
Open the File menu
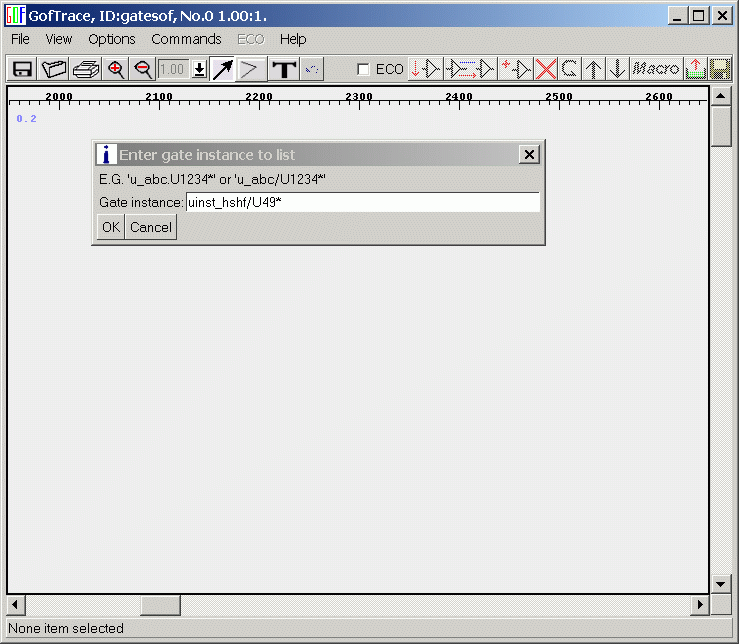20,39
